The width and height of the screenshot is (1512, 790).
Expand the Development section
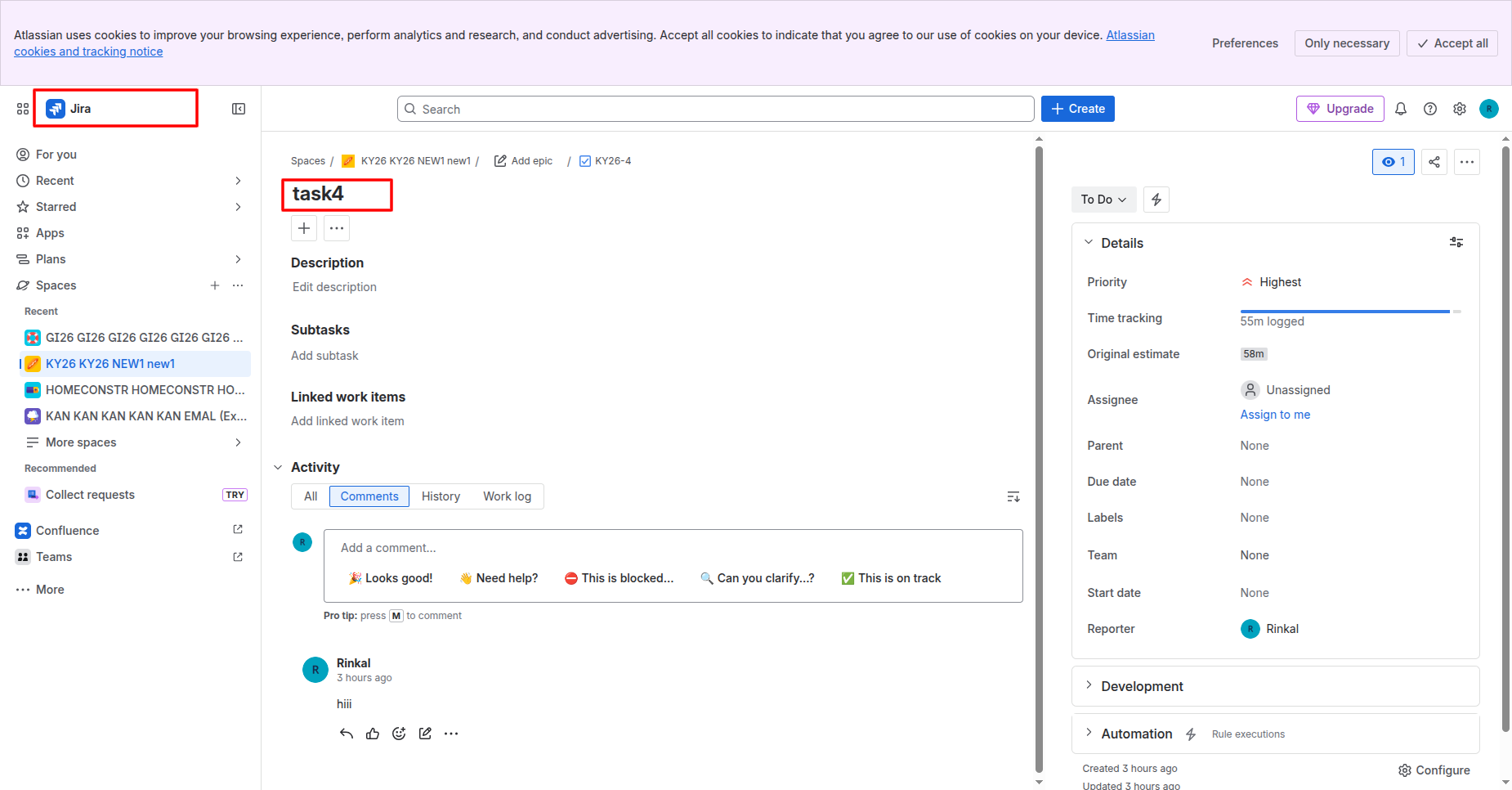(1089, 685)
